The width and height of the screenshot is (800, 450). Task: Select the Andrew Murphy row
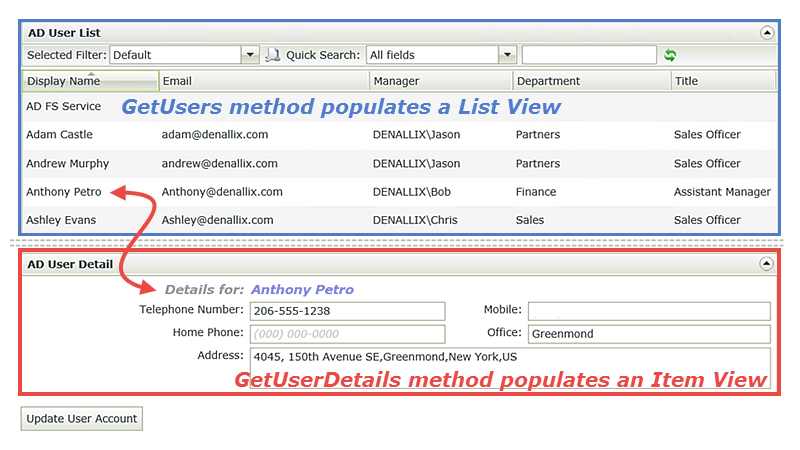click(399, 163)
